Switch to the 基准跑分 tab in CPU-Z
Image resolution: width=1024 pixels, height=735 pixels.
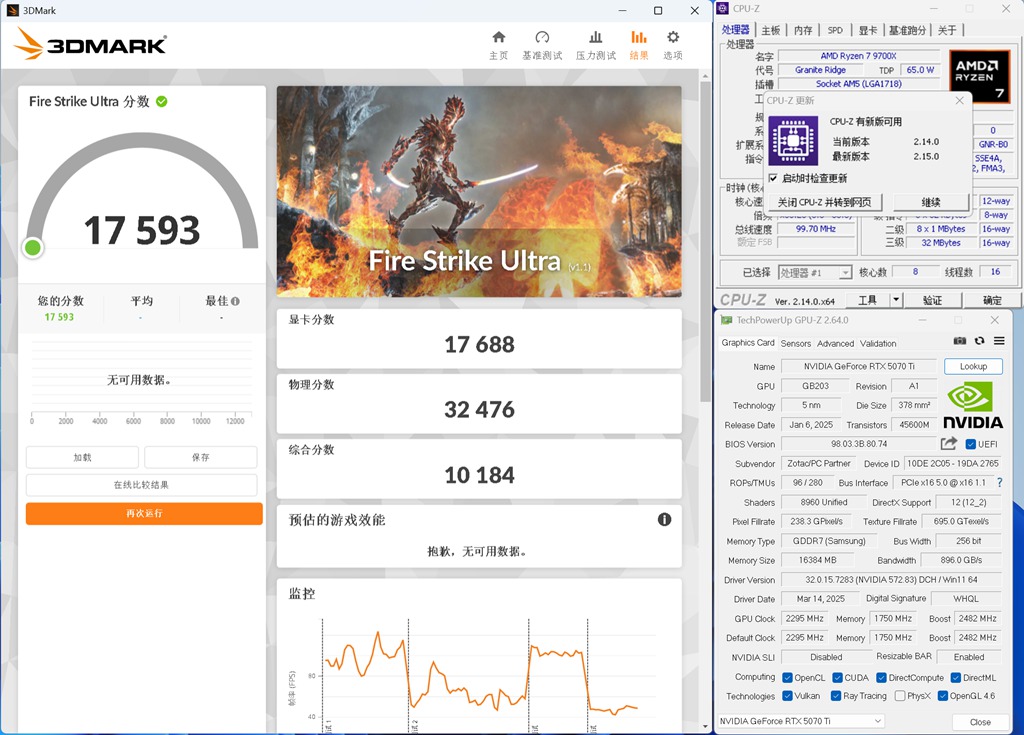(x=907, y=30)
